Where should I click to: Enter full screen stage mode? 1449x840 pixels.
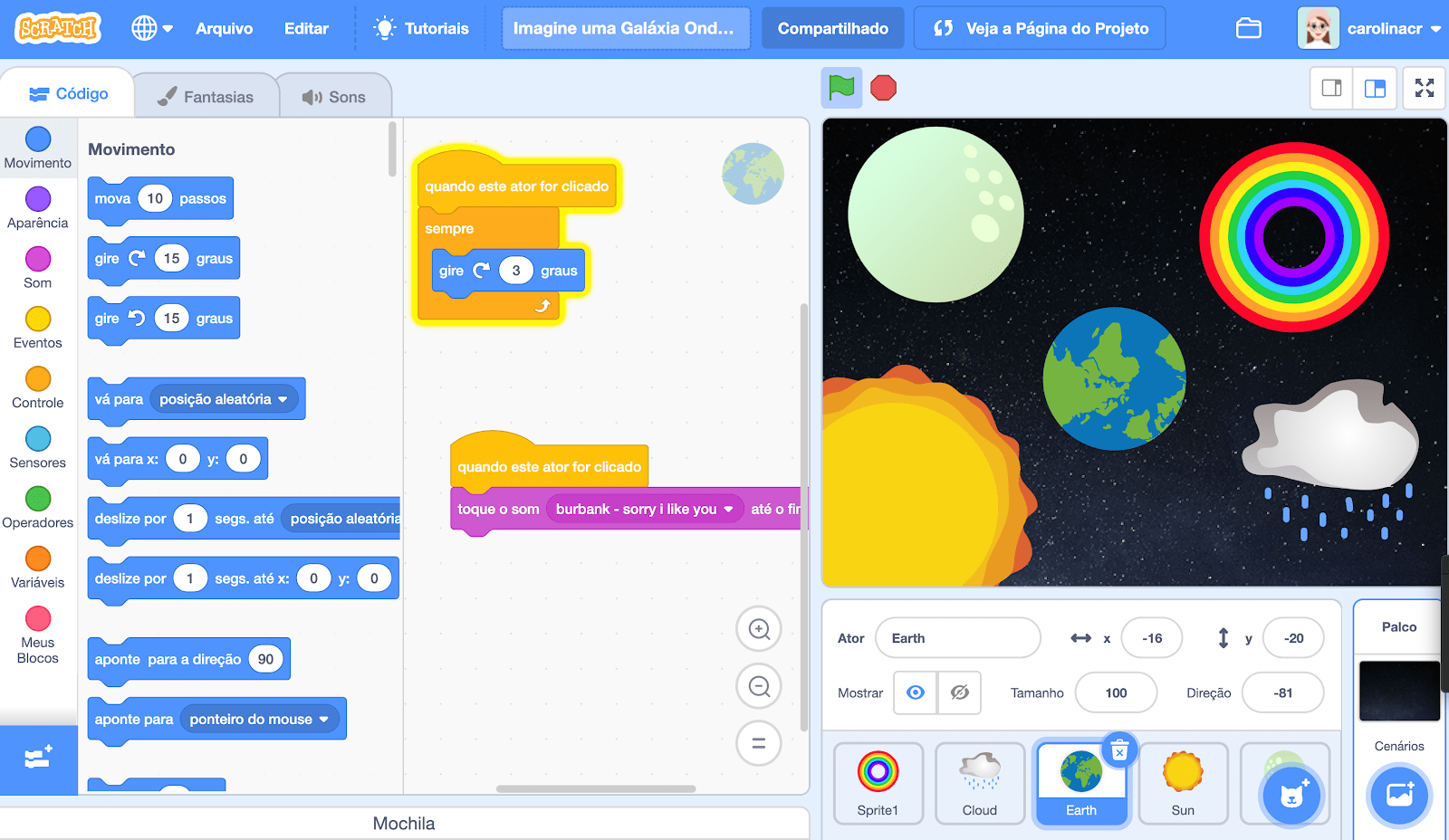point(1424,88)
